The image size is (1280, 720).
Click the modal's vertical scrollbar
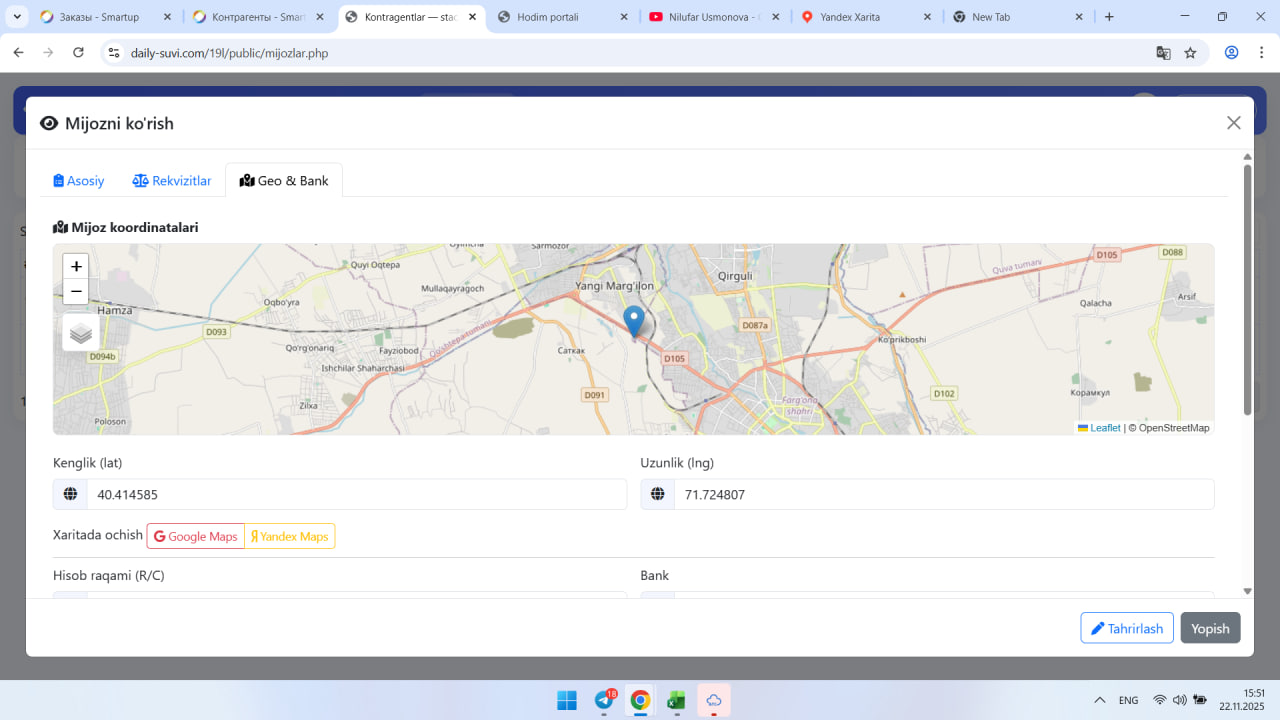[x=1247, y=290]
